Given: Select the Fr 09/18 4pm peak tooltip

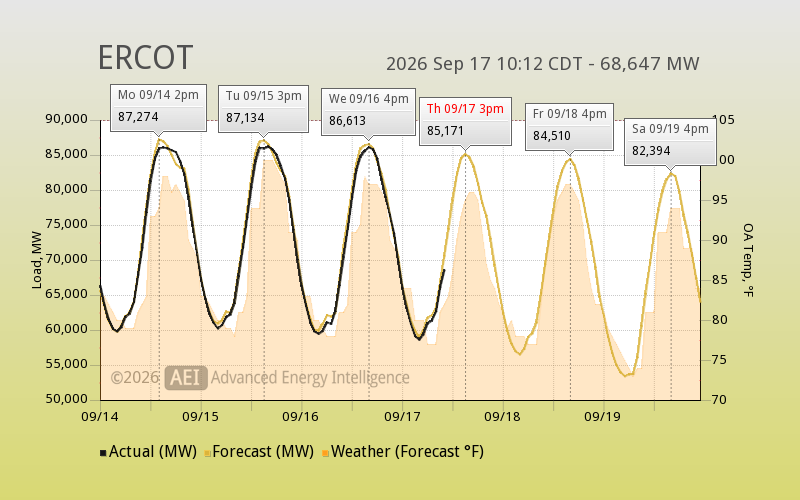Looking at the screenshot, I should click(569, 127).
